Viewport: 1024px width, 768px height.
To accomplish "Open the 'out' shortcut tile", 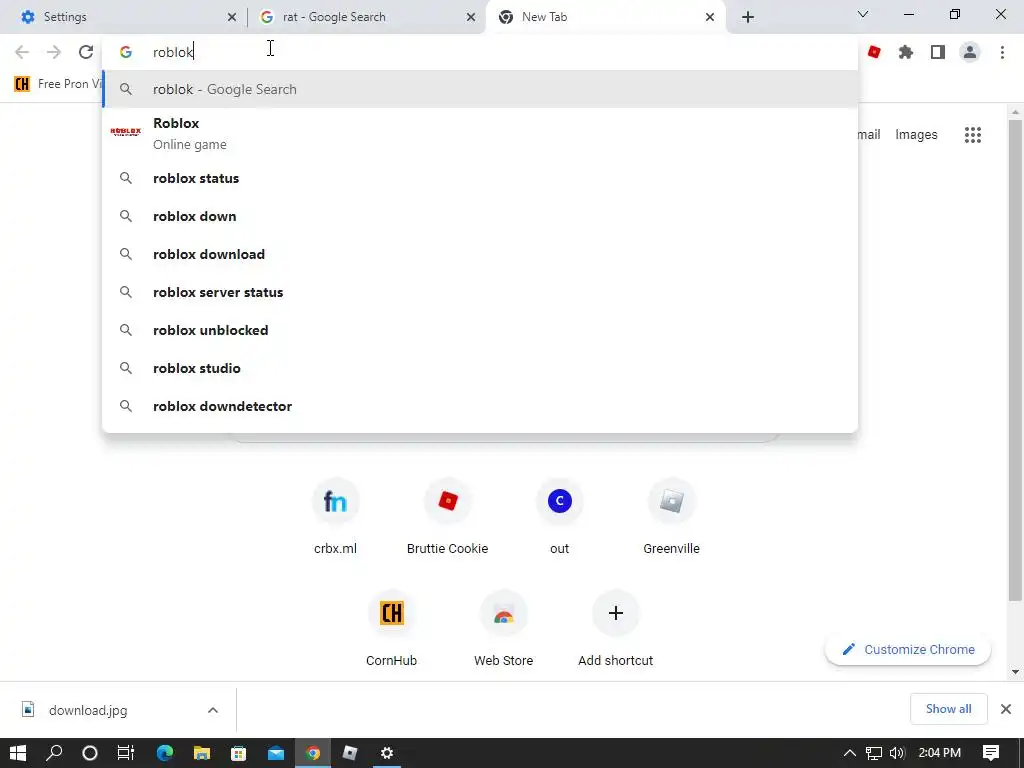I will tap(560, 516).
